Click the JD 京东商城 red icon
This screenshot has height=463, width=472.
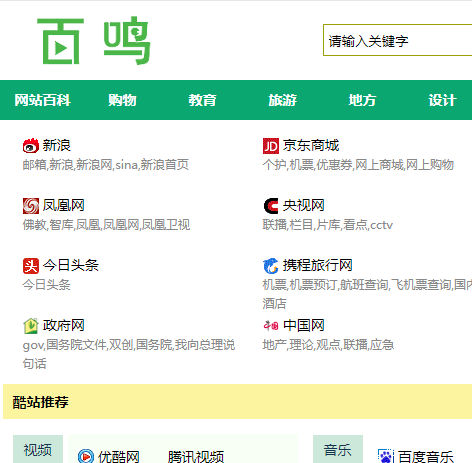click(271, 146)
